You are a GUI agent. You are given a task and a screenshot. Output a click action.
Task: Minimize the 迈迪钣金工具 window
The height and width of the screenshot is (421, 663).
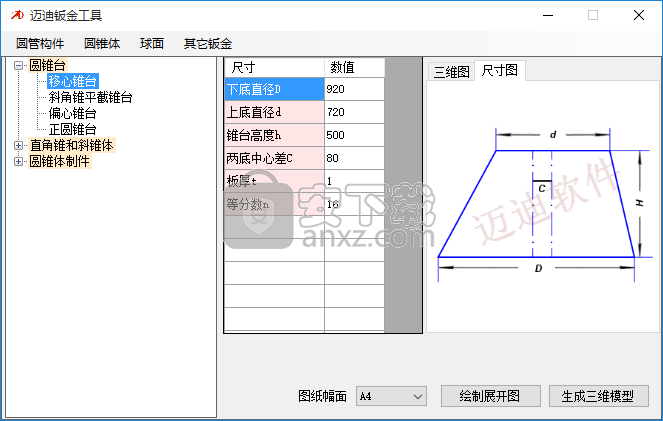tap(548, 16)
